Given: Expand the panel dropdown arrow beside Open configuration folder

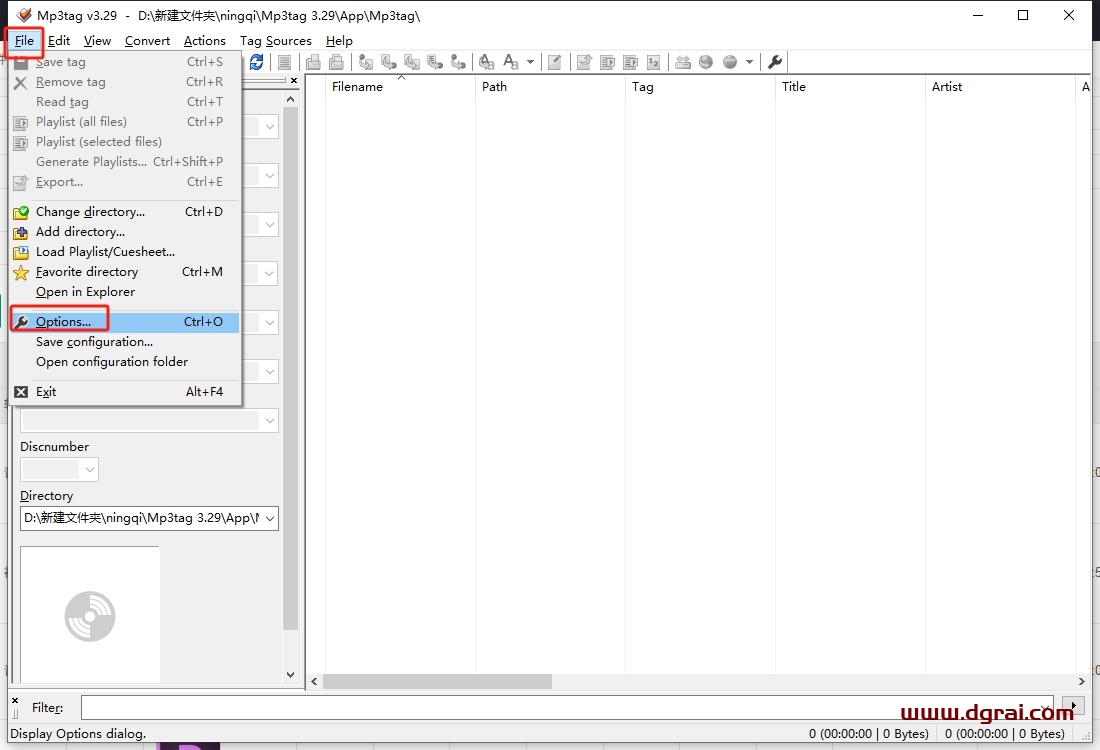Looking at the screenshot, I should click(x=269, y=372).
